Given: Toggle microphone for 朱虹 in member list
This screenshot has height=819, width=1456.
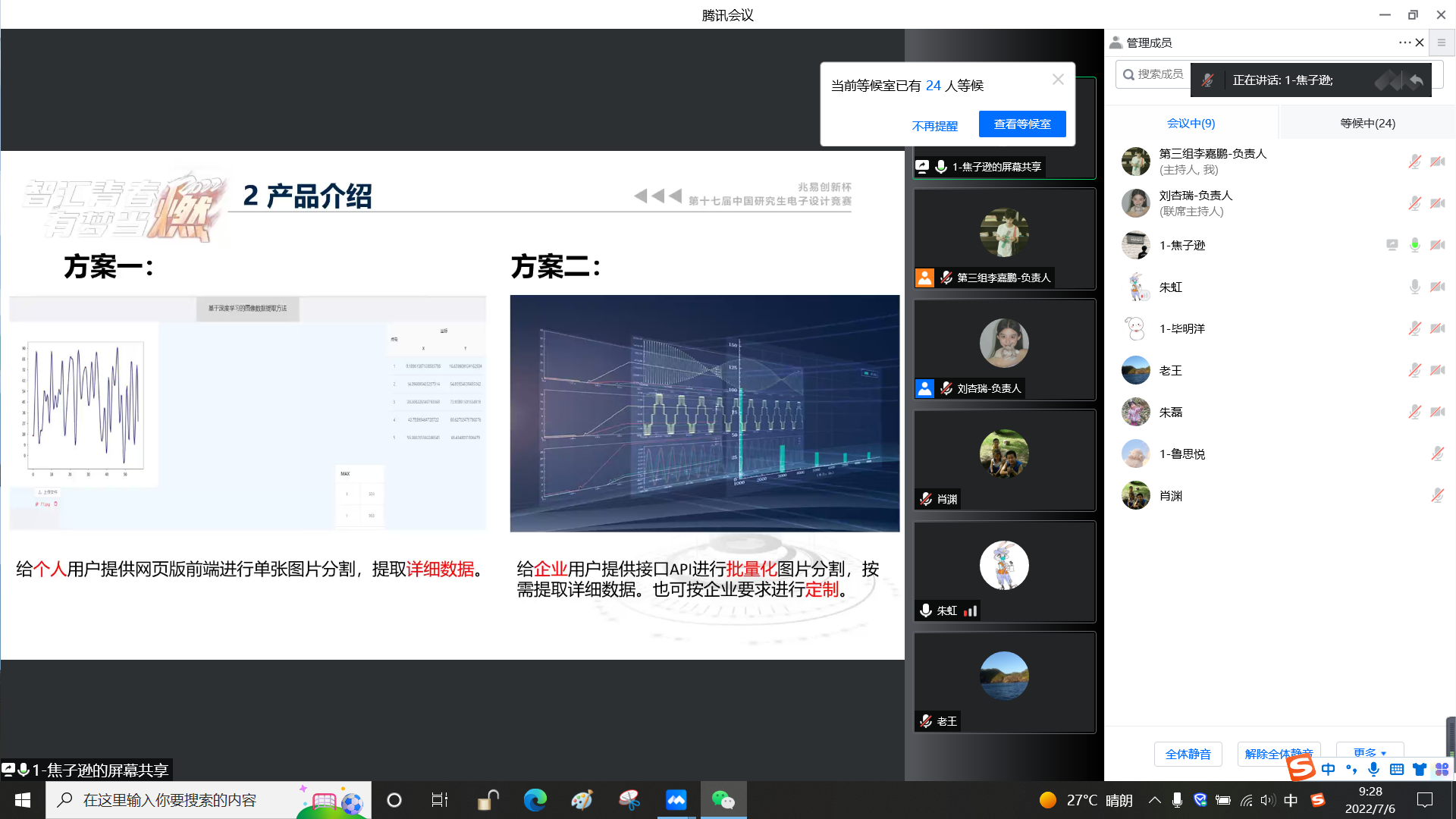Looking at the screenshot, I should tap(1414, 287).
